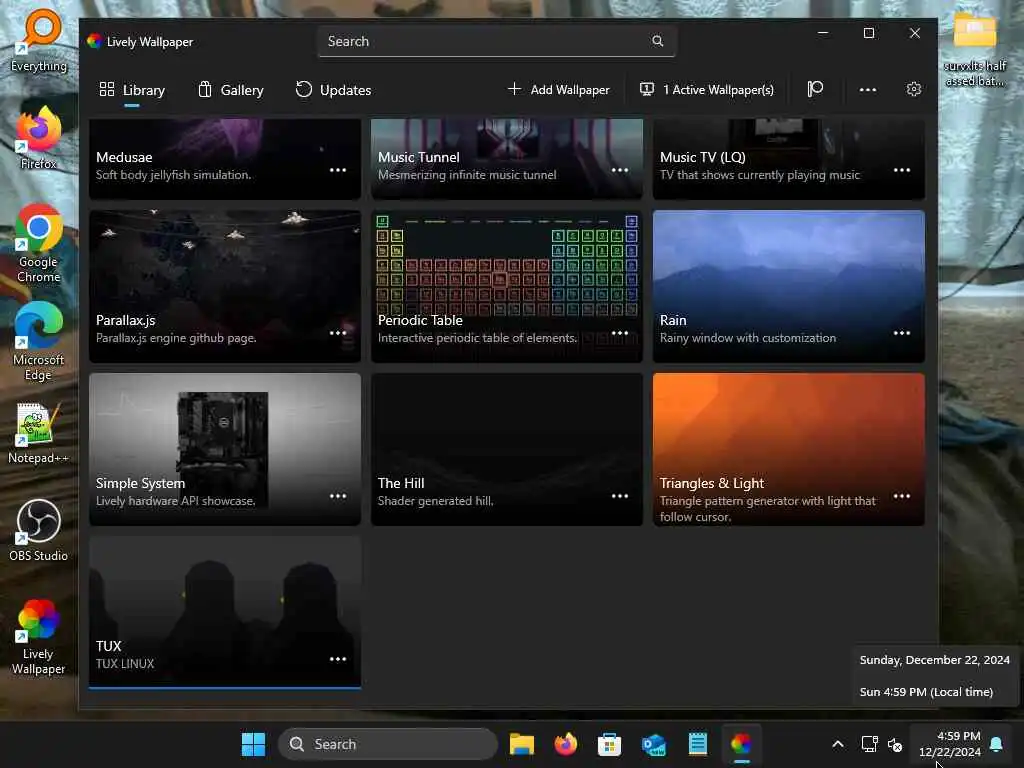This screenshot has width=1024, height=768.
Task: Select the Medusae wallpaper card
Action: 225,159
